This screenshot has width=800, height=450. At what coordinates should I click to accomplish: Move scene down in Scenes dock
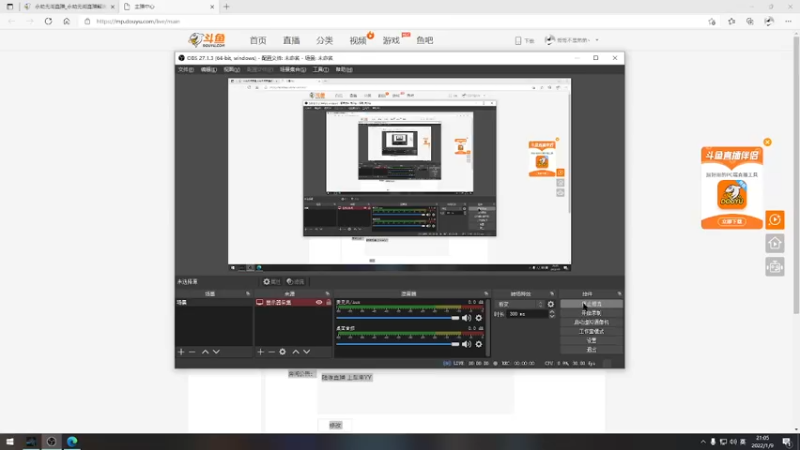tap(216, 352)
